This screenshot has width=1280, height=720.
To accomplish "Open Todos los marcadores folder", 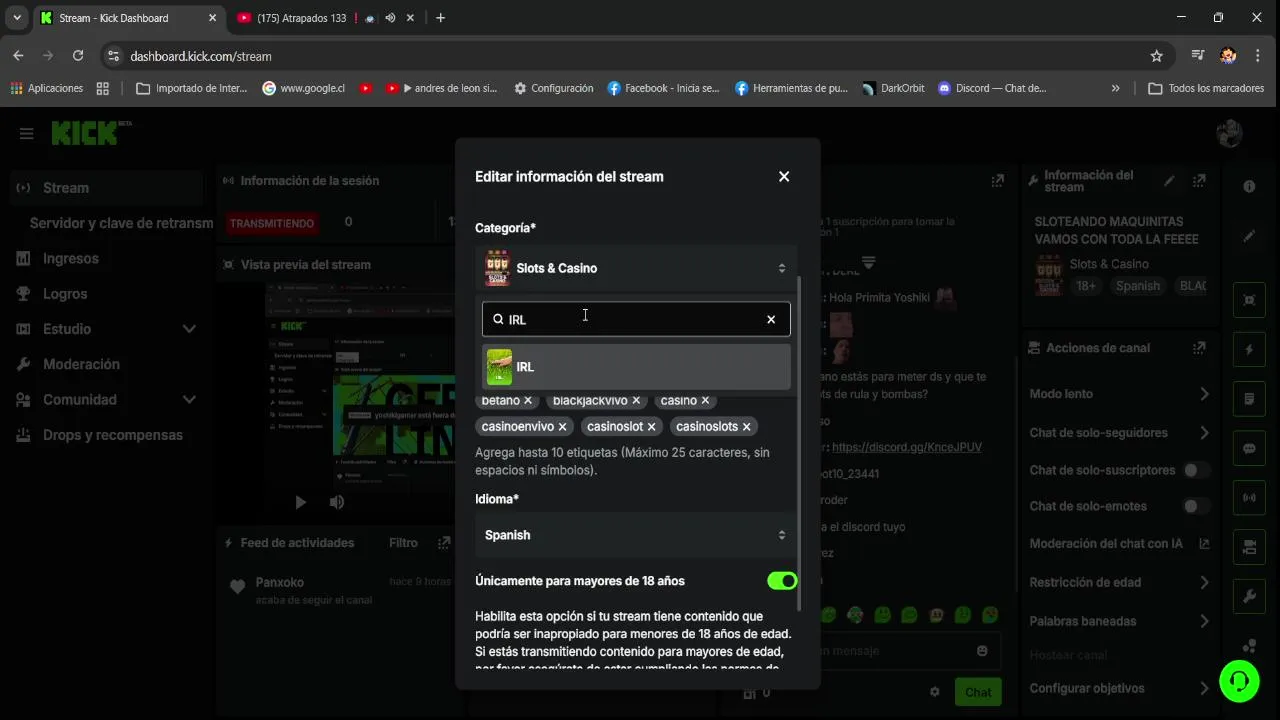I will coord(1206,88).
